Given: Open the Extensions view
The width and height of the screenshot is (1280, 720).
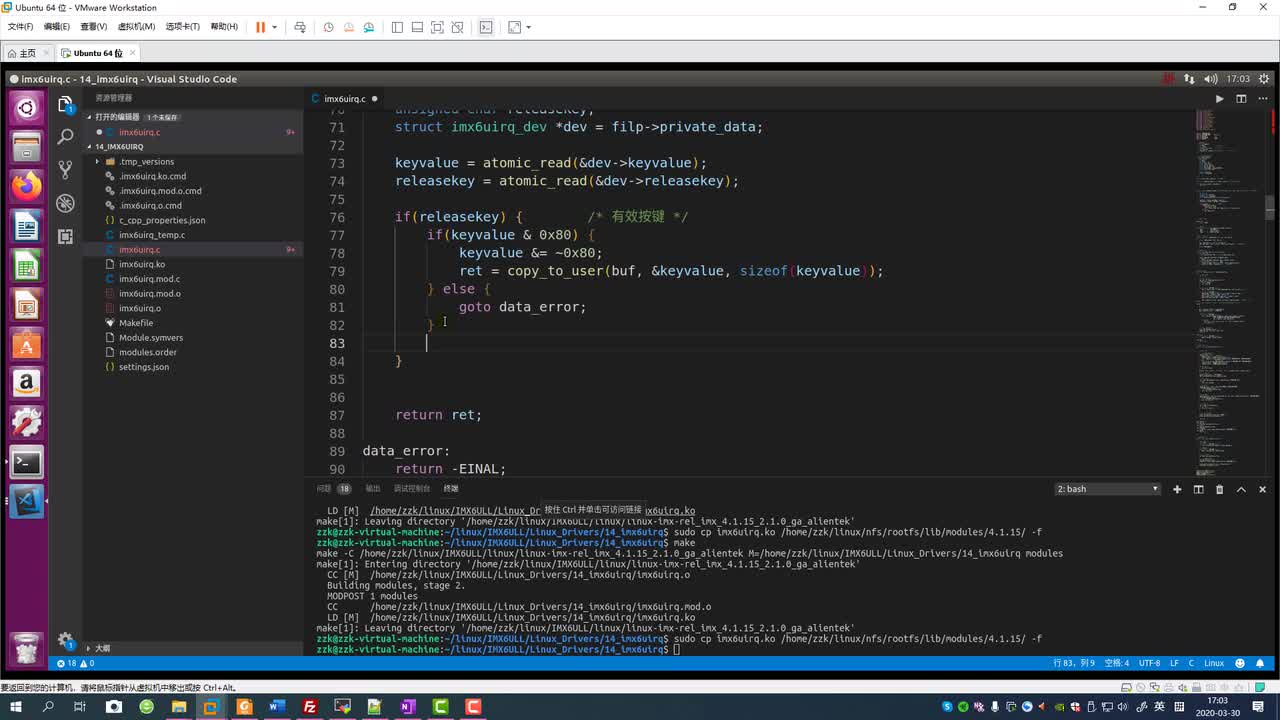Looking at the screenshot, I should (66, 236).
